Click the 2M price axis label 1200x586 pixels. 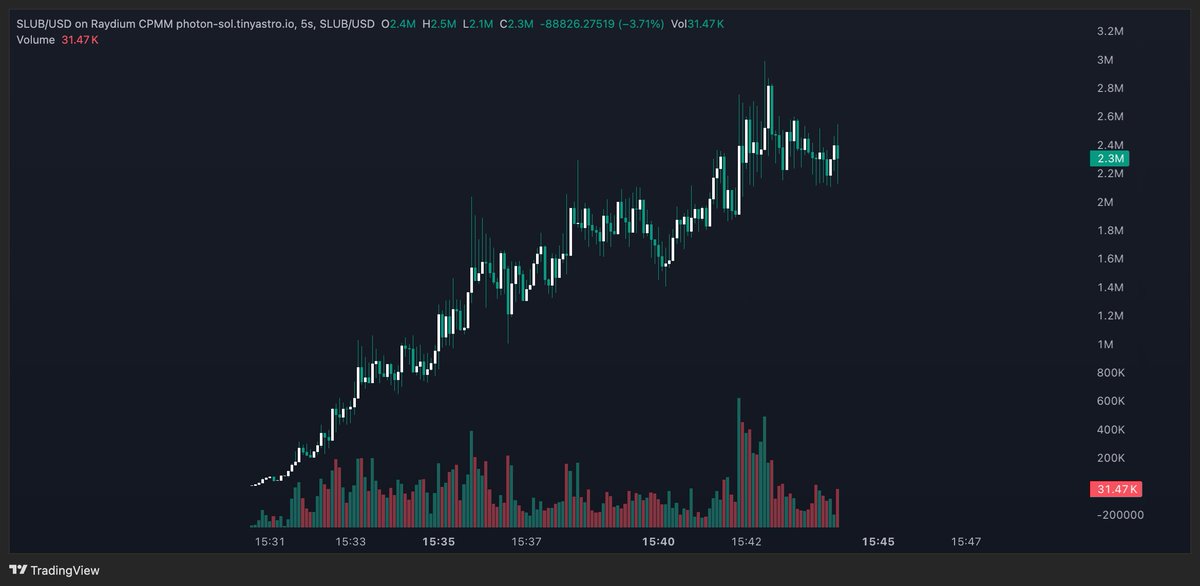1105,202
